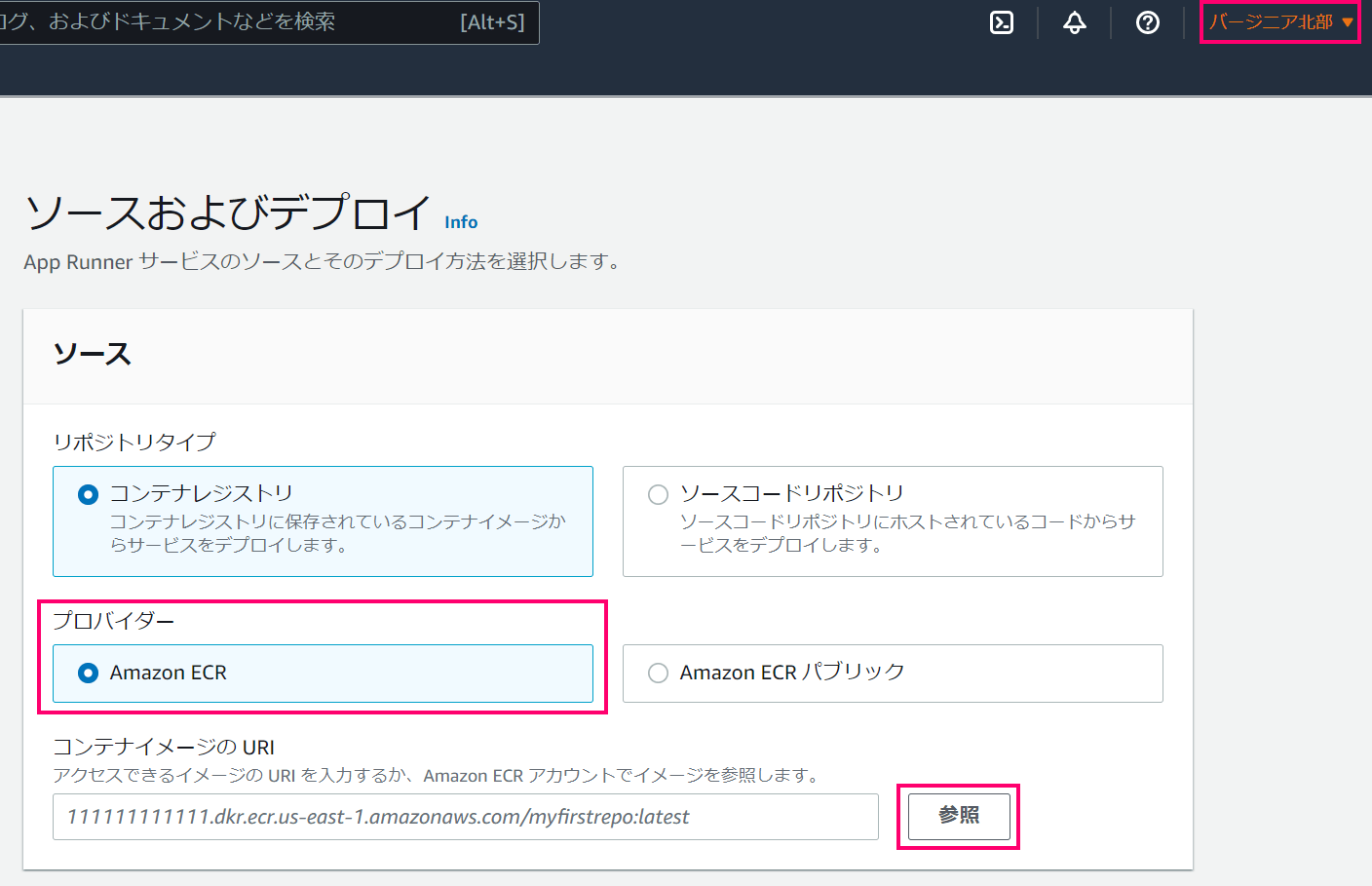Click the ソースコードリポジトリ option card
Screen dimensions: 1372x886
click(893, 520)
